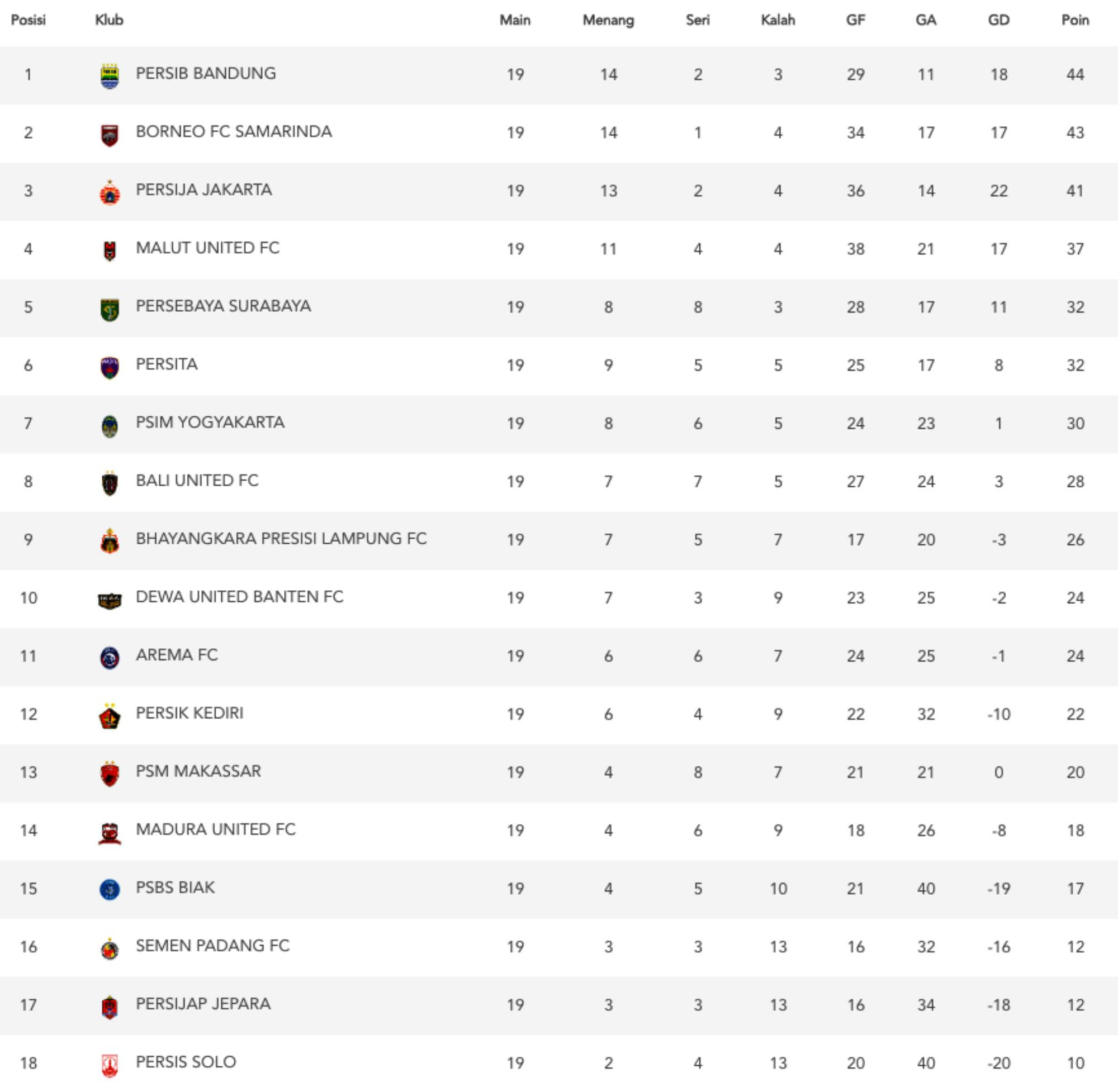
Task: Open the PSIM Yogyakarta club name
Action: click(x=210, y=422)
